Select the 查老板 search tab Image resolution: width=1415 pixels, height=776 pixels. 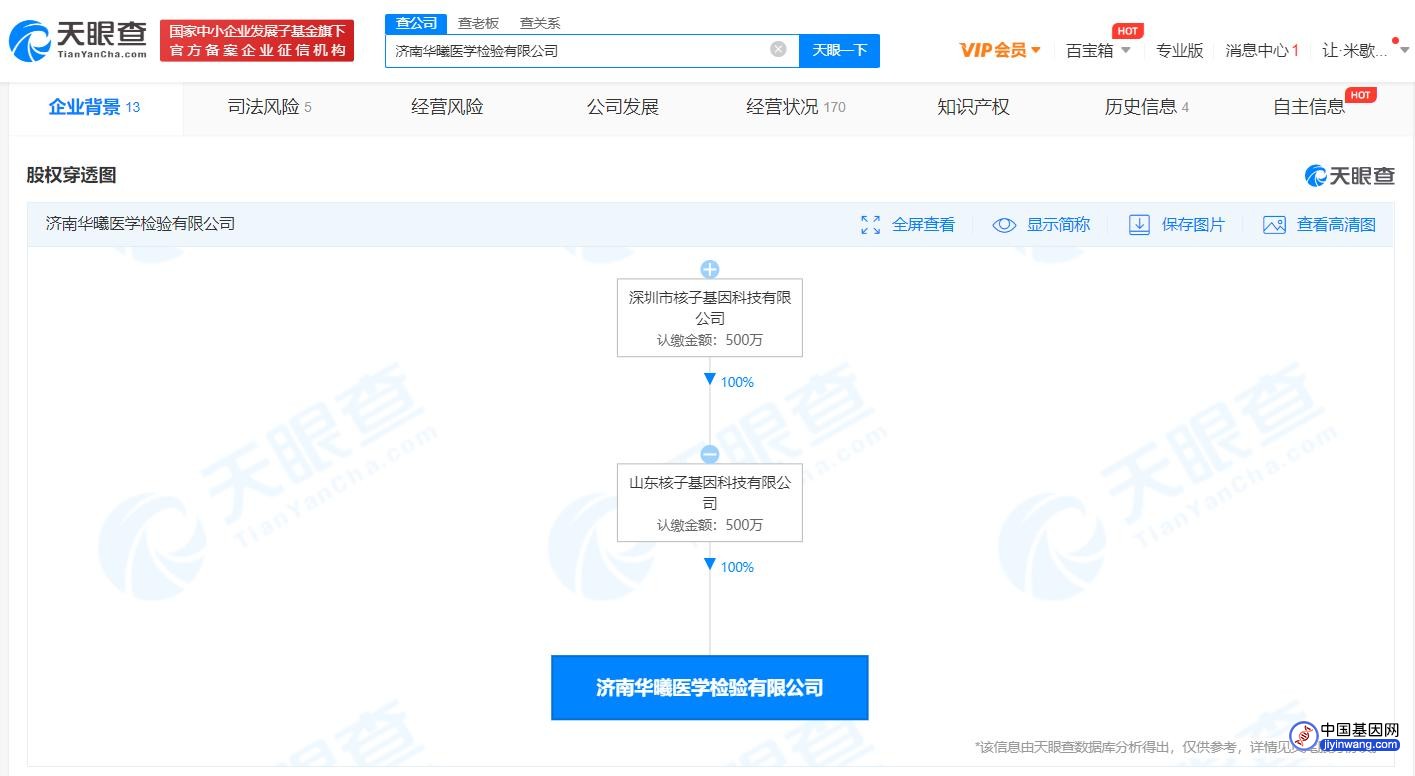[x=478, y=23]
